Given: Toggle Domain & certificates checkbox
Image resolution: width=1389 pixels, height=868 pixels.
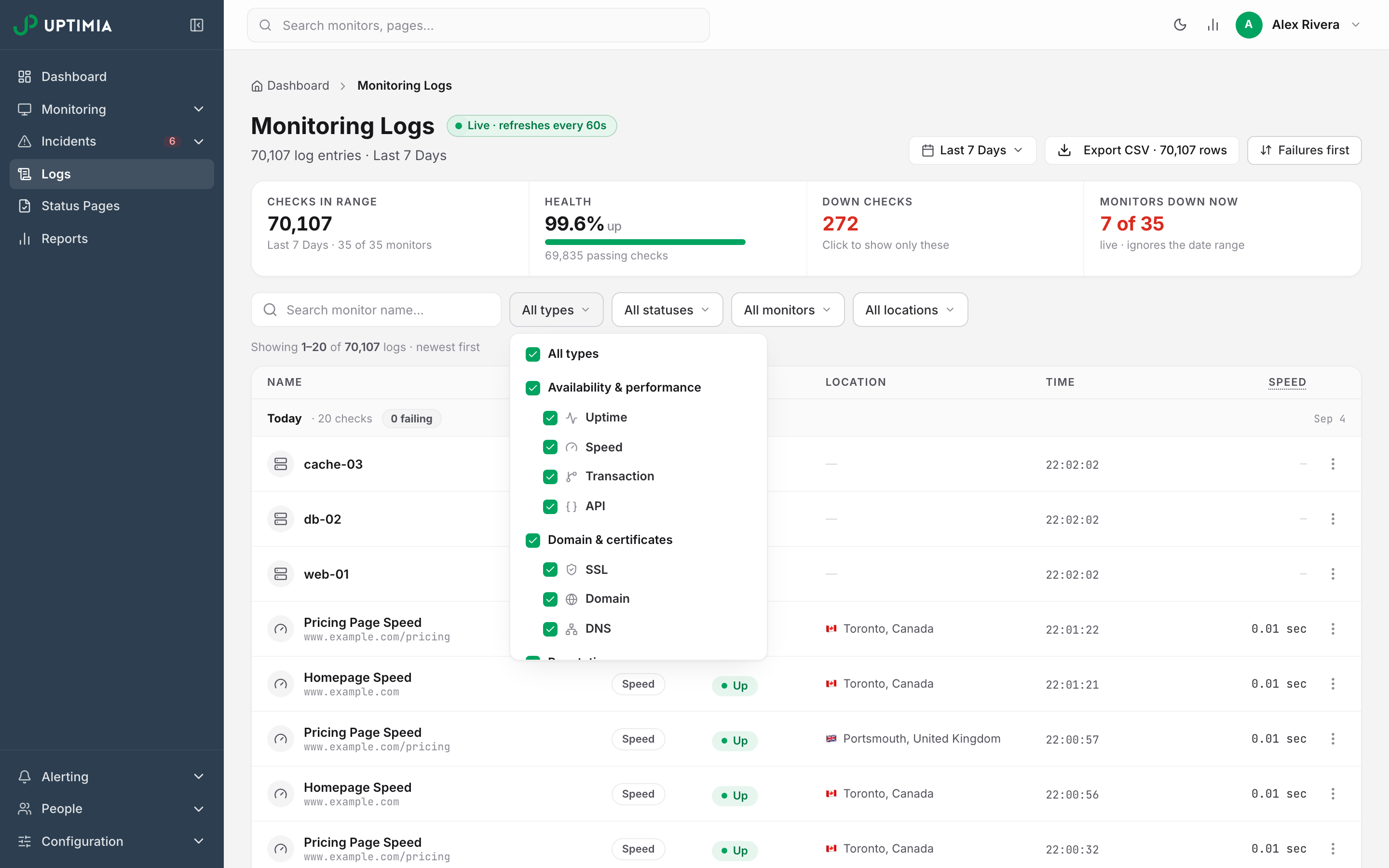Looking at the screenshot, I should pyautogui.click(x=532, y=540).
